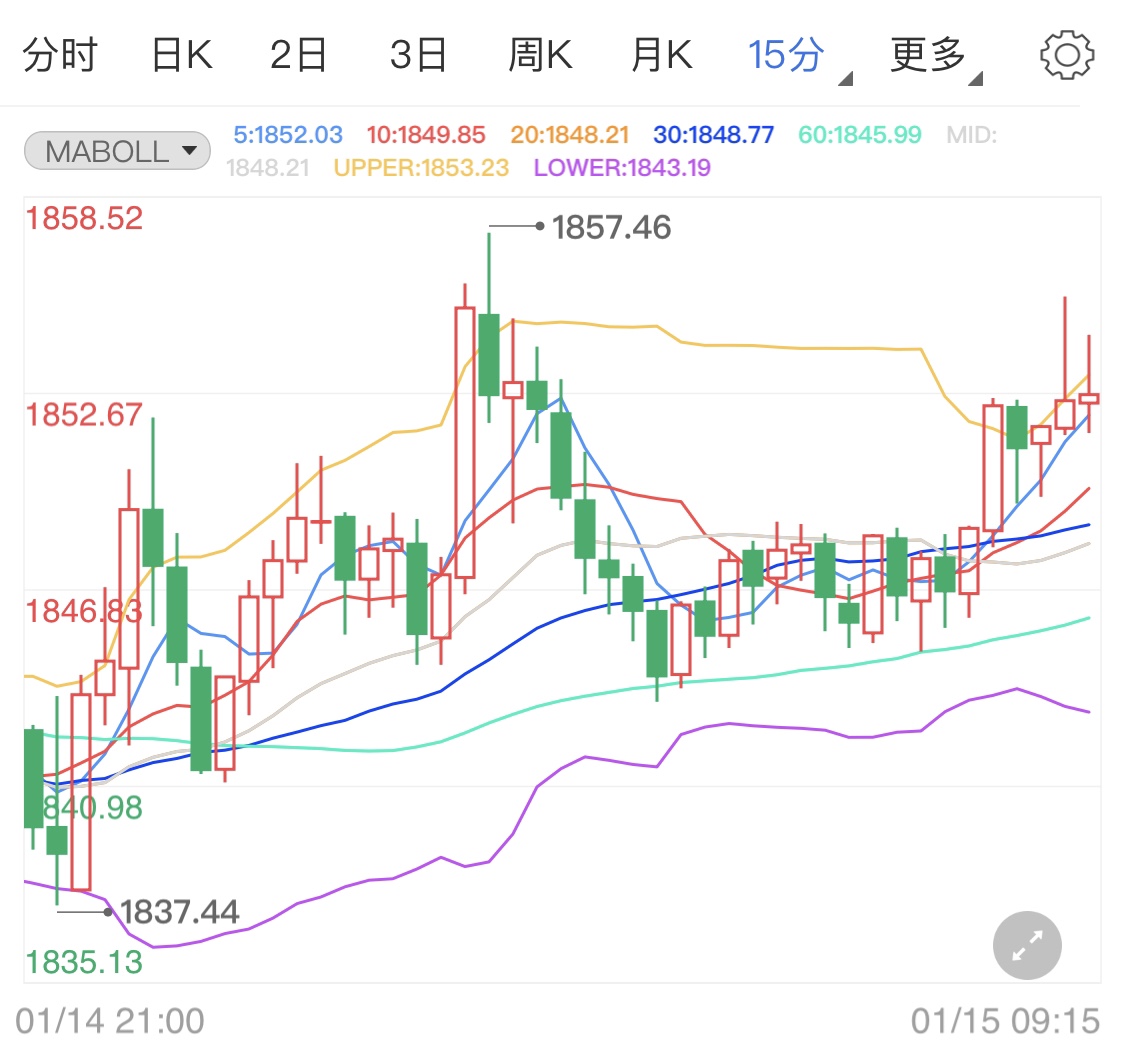1125x1063 pixels.
Task: Click the MID: band label
Action: click(971, 134)
